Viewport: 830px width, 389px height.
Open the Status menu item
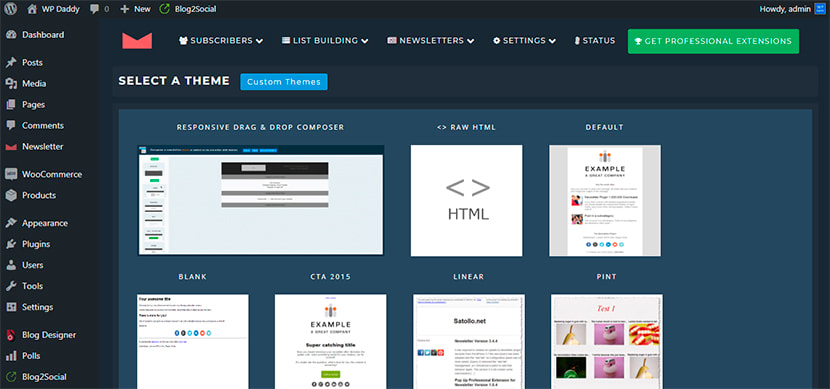tap(594, 41)
